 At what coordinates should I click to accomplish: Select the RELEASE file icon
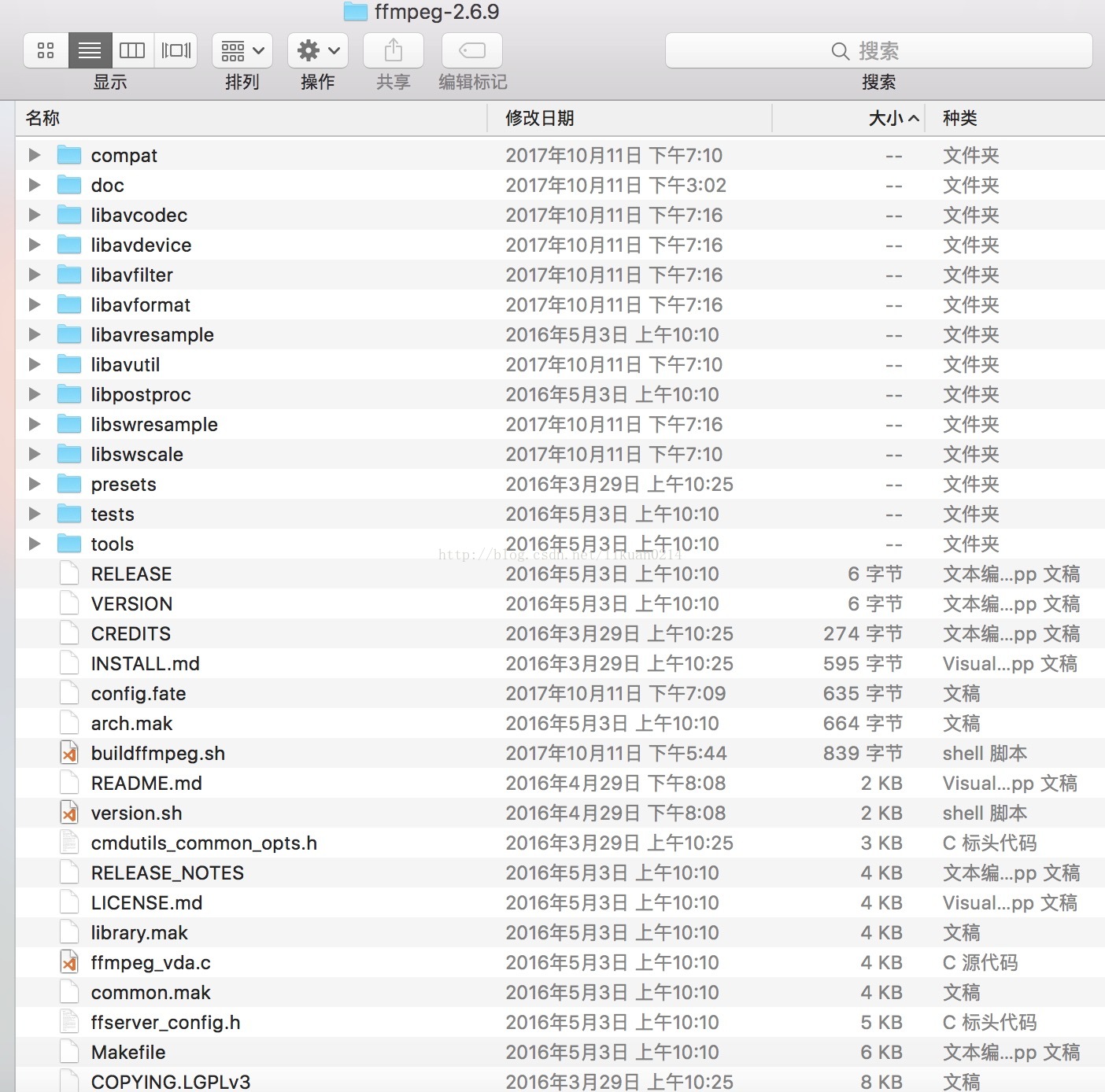tap(69, 574)
